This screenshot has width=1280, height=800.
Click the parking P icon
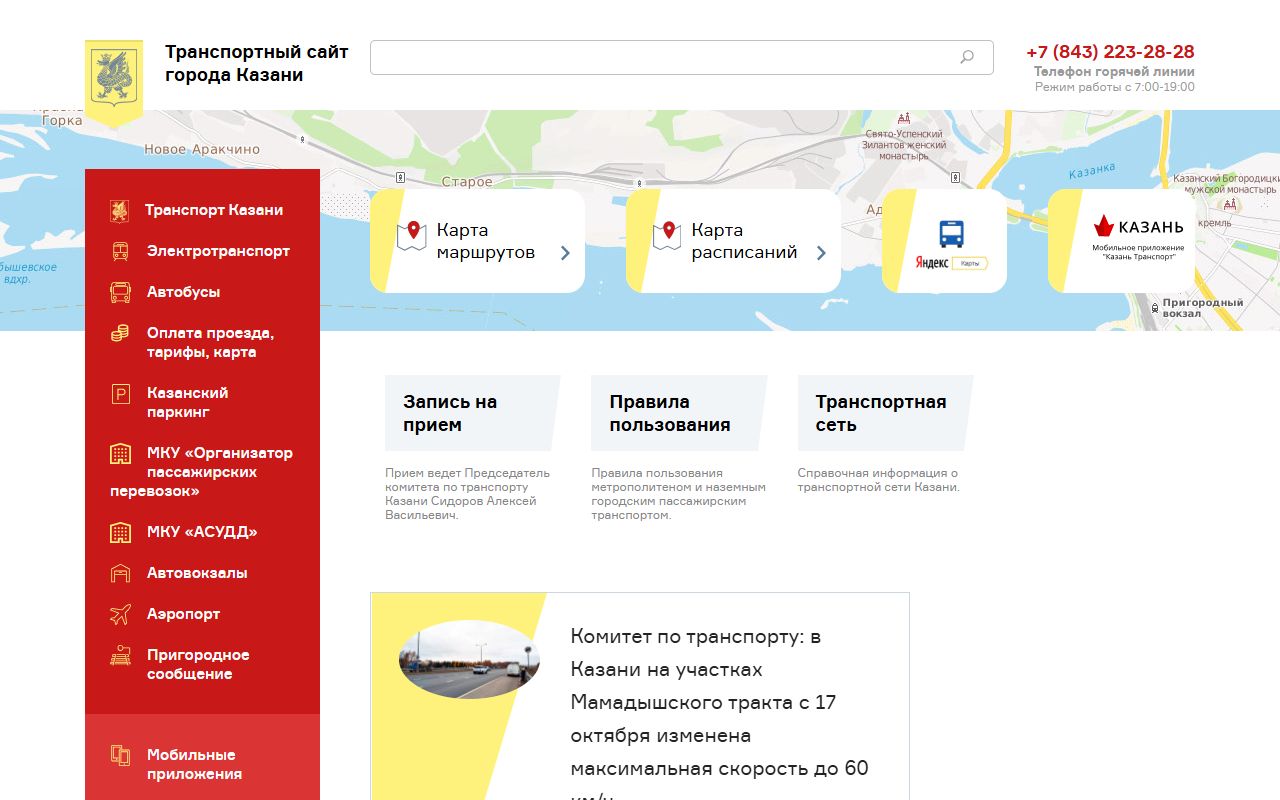coord(120,393)
